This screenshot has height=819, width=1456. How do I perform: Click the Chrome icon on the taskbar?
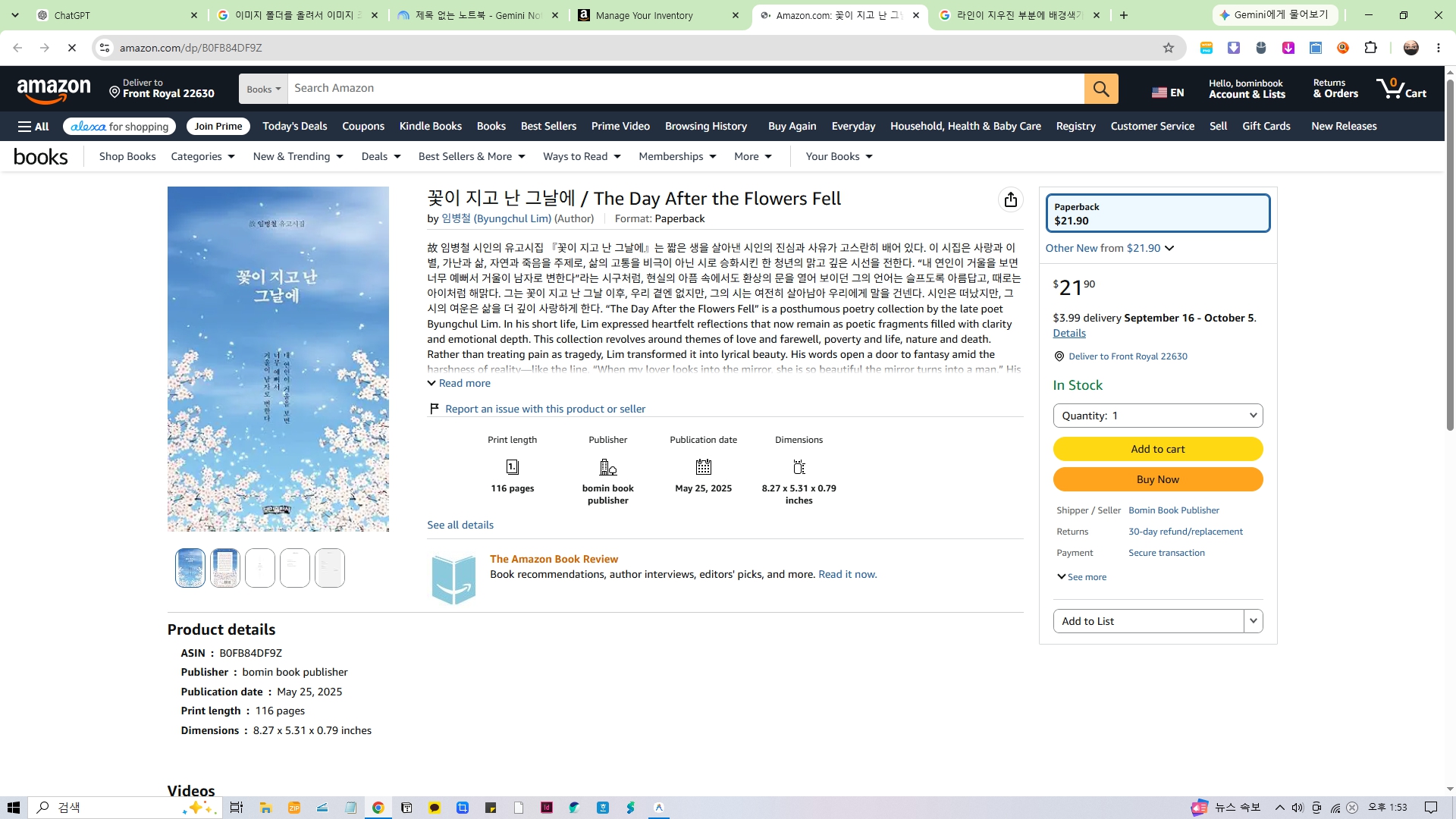coord(378,808)
